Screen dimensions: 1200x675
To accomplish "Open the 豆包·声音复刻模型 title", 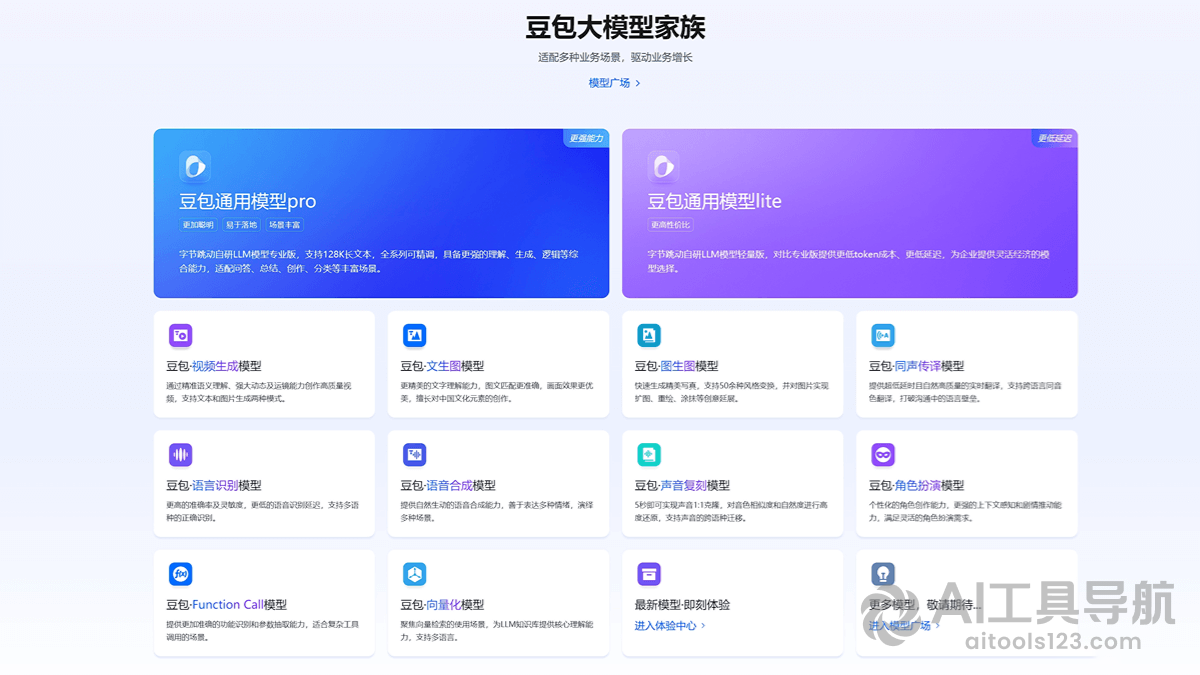I will pos(682,485).
